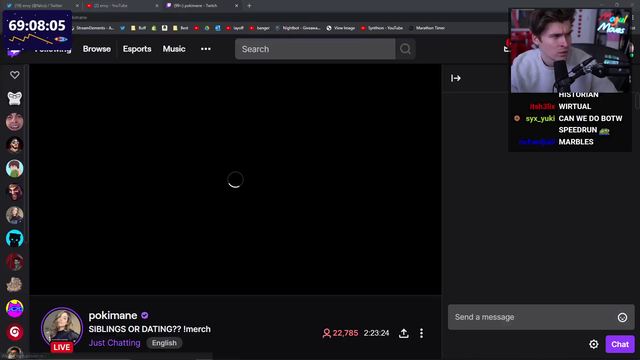Close the Twitter browser tab
Image resolution: width=640 pixels, height=360 pixels.
tap(77, 6)
